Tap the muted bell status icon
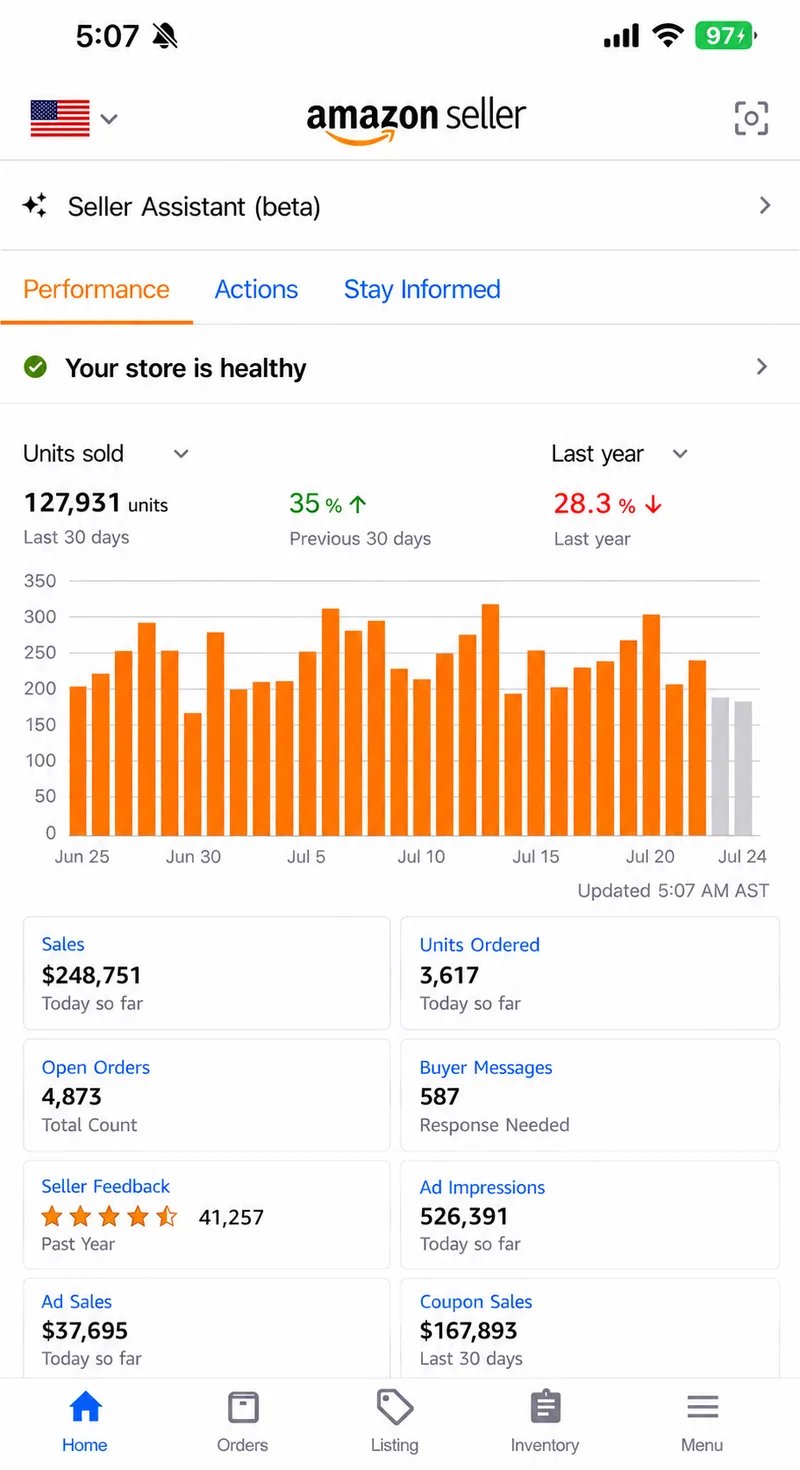The width and height of the screenshot is (800, 1470). click(x=165, y=37)
